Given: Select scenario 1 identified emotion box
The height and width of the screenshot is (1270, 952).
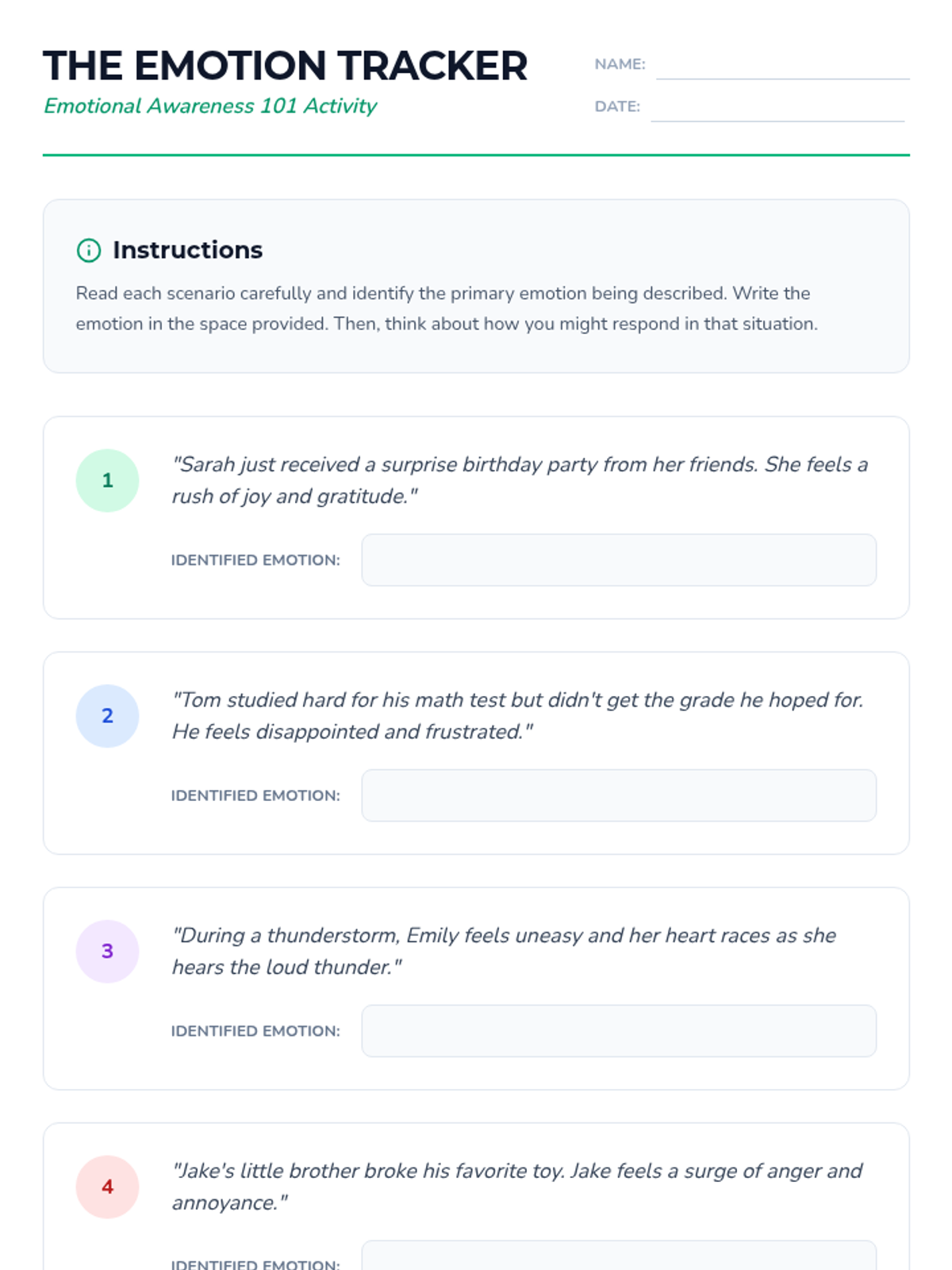Looking at the screenshot, I should 619,560.
